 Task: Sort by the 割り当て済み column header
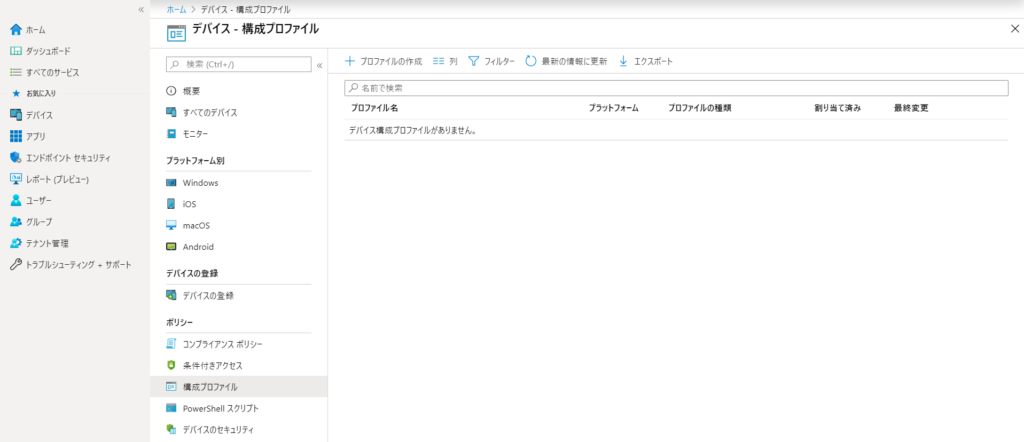837,108
